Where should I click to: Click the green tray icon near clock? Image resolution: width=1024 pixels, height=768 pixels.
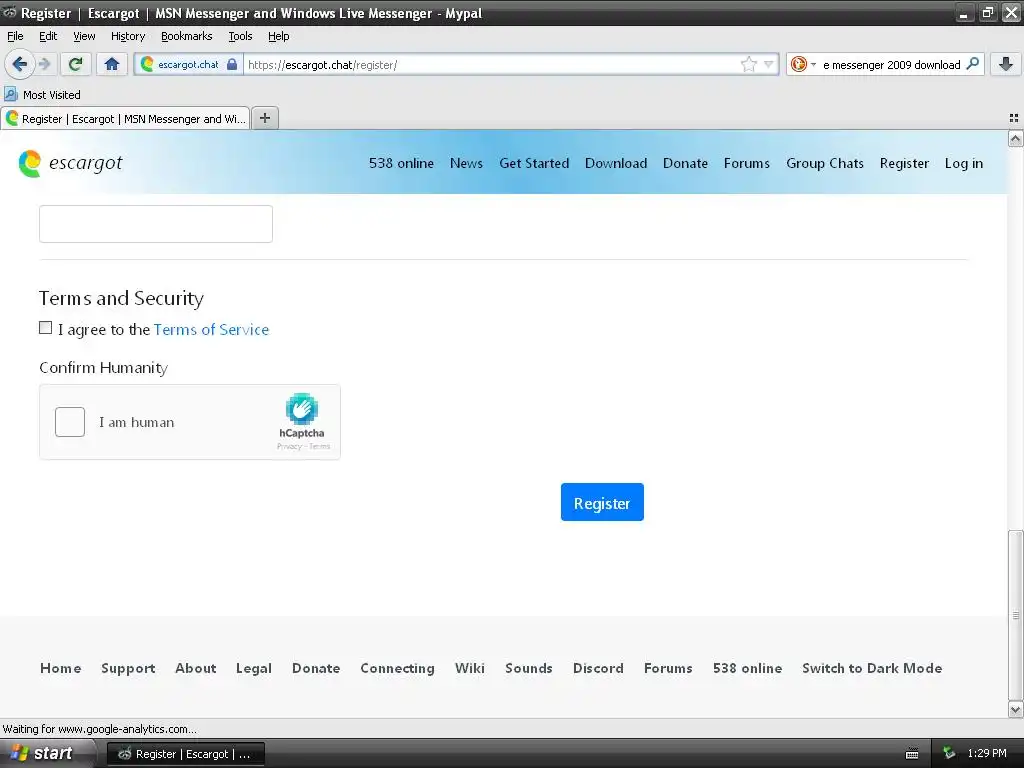(x=949, y=754)
